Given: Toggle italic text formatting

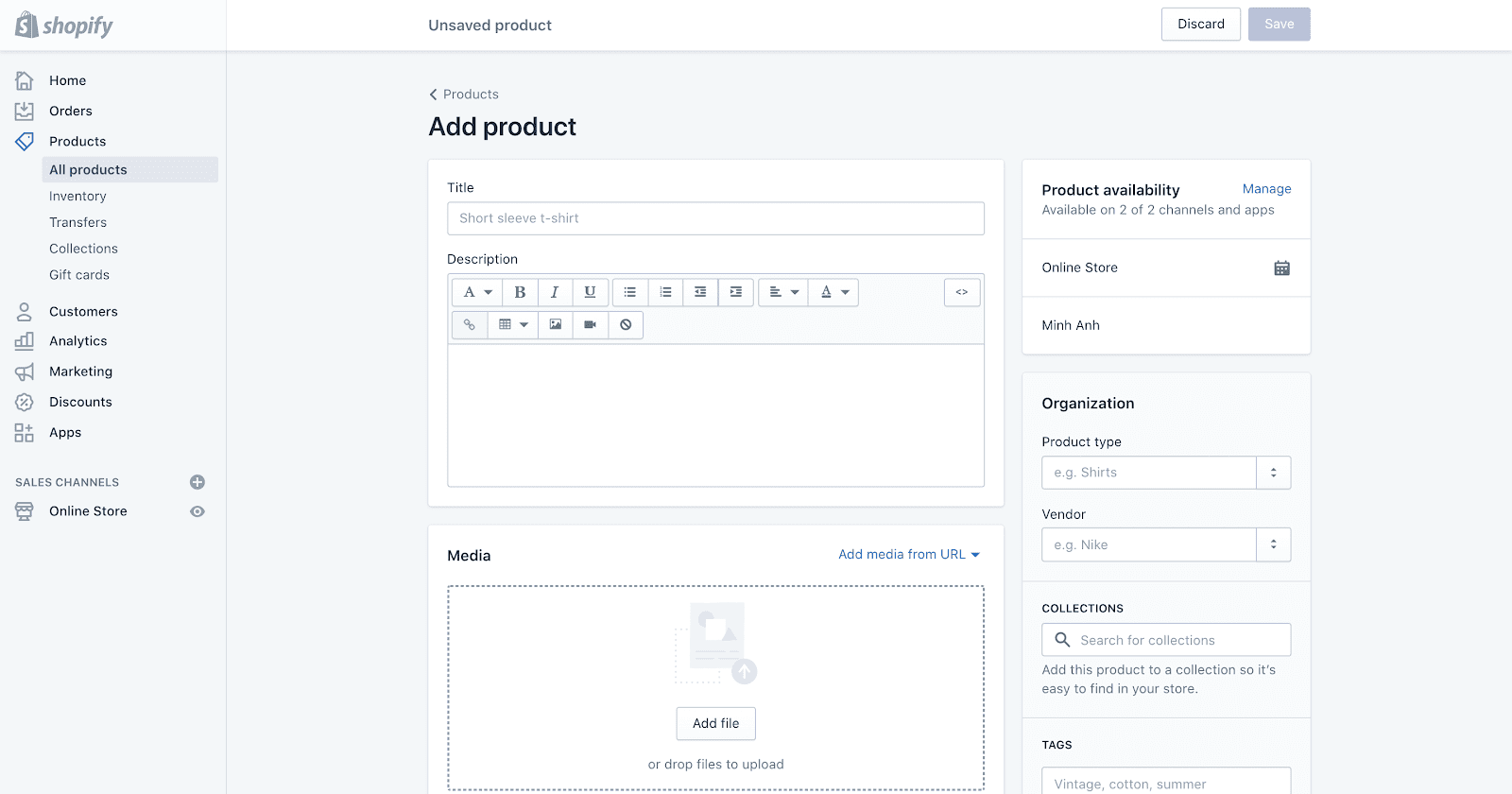Looking at the screenshot, I should point(555,292).
